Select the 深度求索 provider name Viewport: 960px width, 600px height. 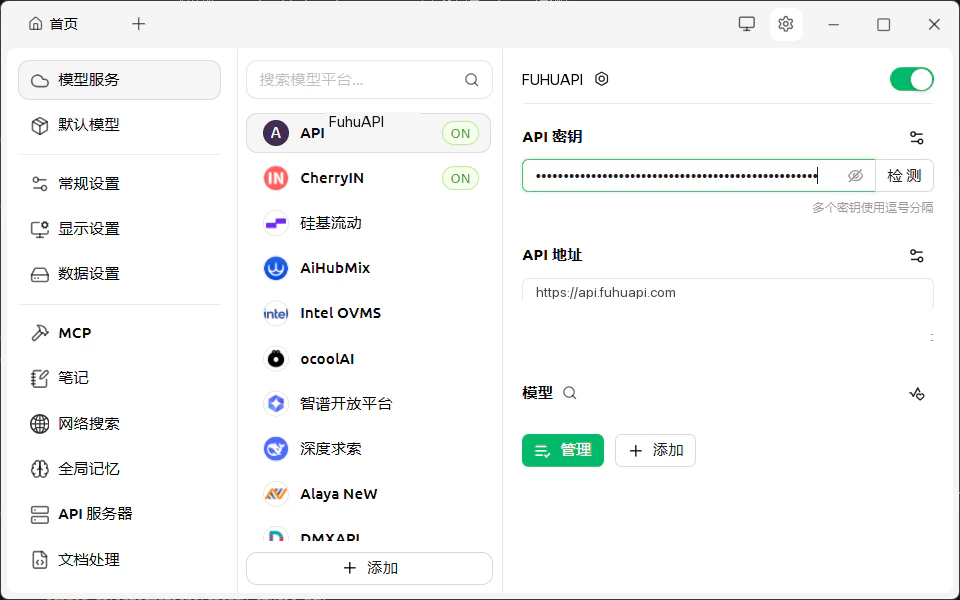coord(331,449)
